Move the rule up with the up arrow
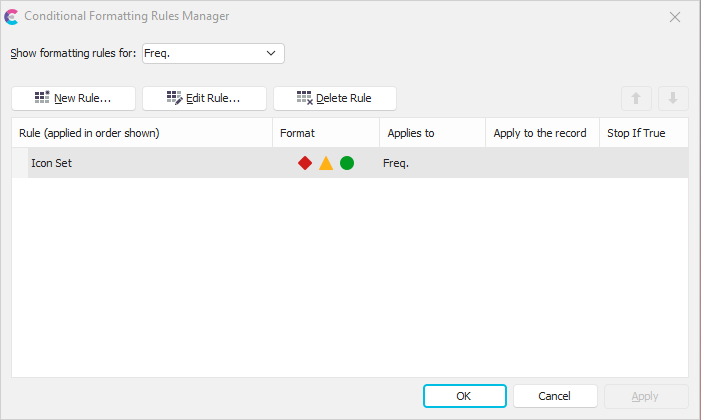Screen dimensions: 701x420 (636, 98)
